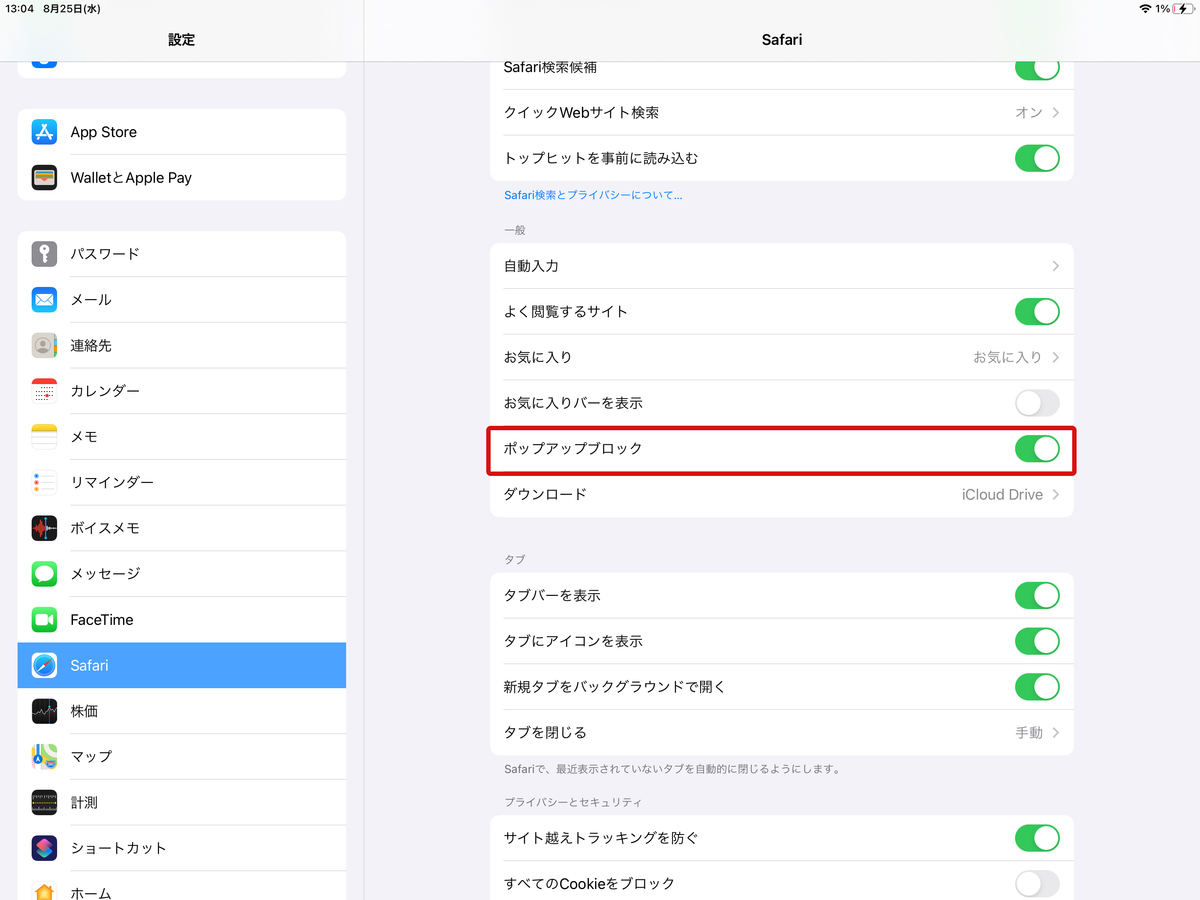The height and width of the screenshot is (900, 1200).
Task: Tap the ボイスメモ voice memo icon
Action: coord(44,528)
